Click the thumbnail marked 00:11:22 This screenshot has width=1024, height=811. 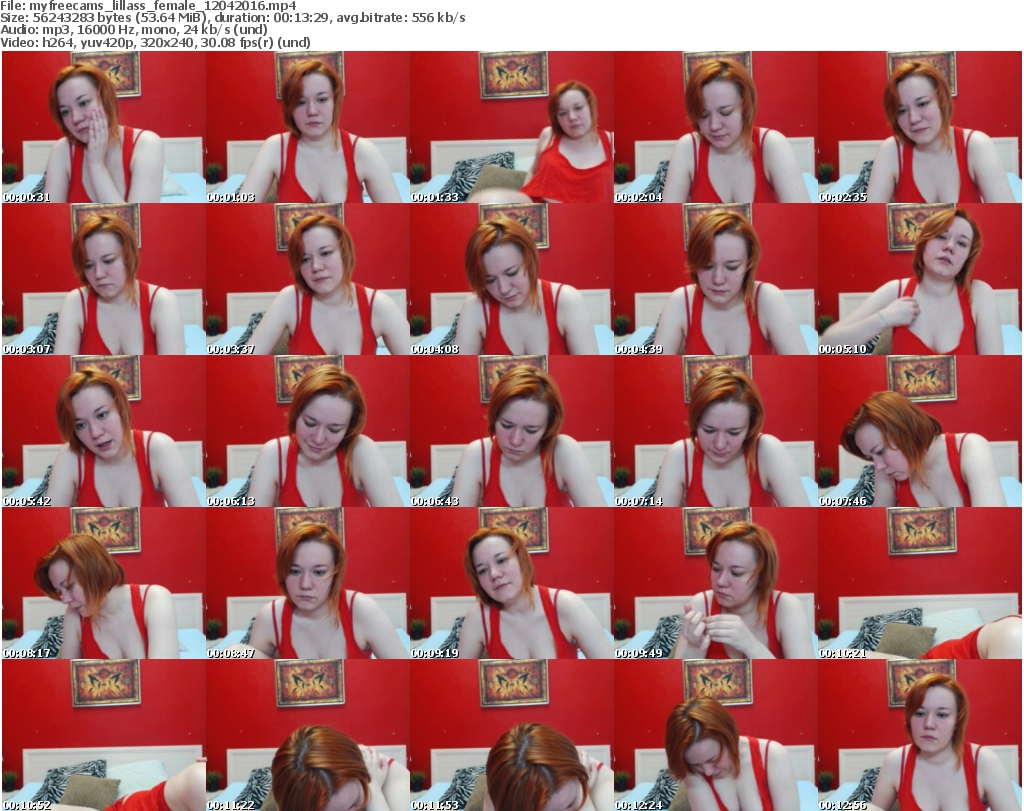pos(308,735)
